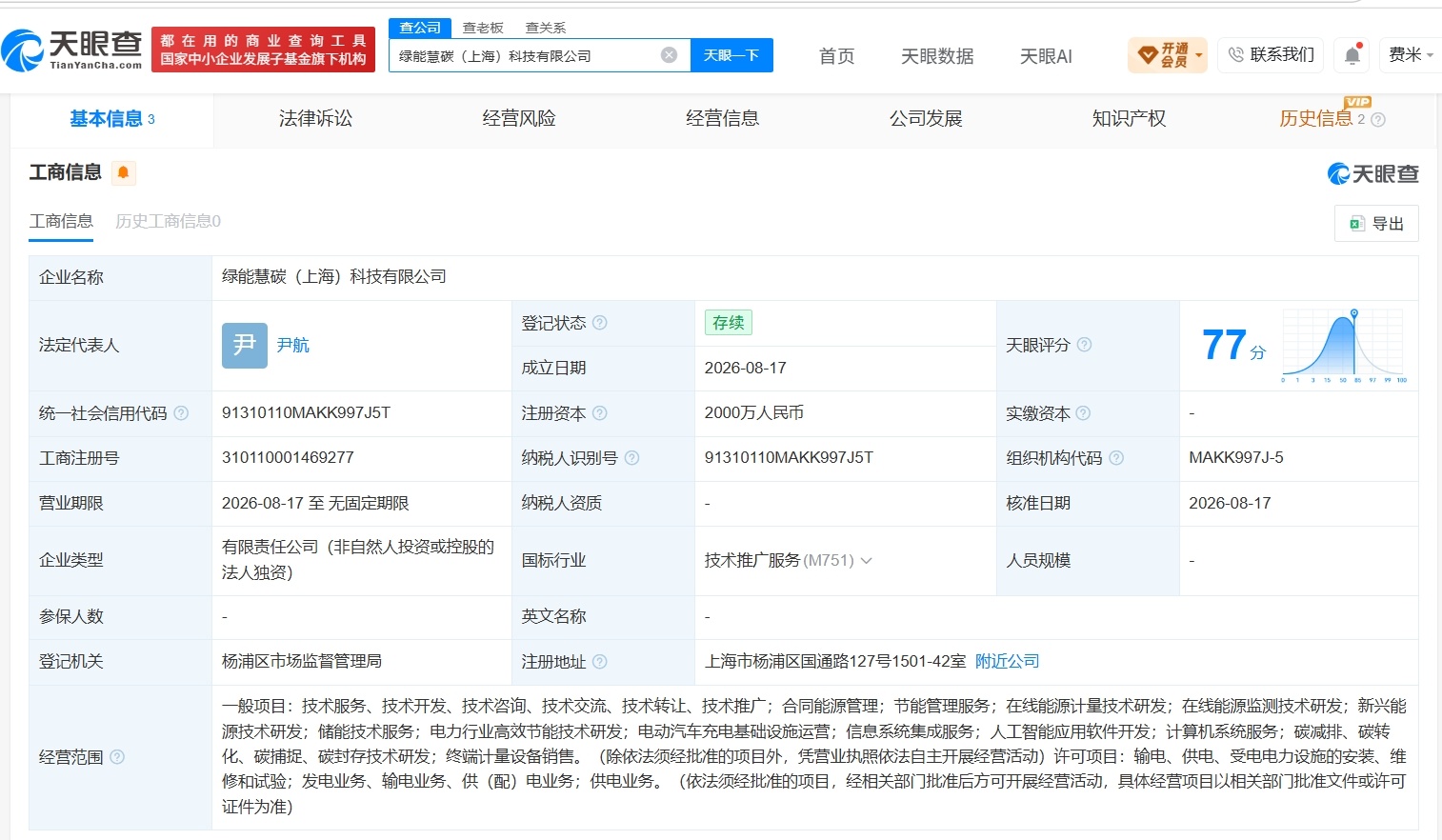Click help icon next to 纳税人识别号

point(631,458)
